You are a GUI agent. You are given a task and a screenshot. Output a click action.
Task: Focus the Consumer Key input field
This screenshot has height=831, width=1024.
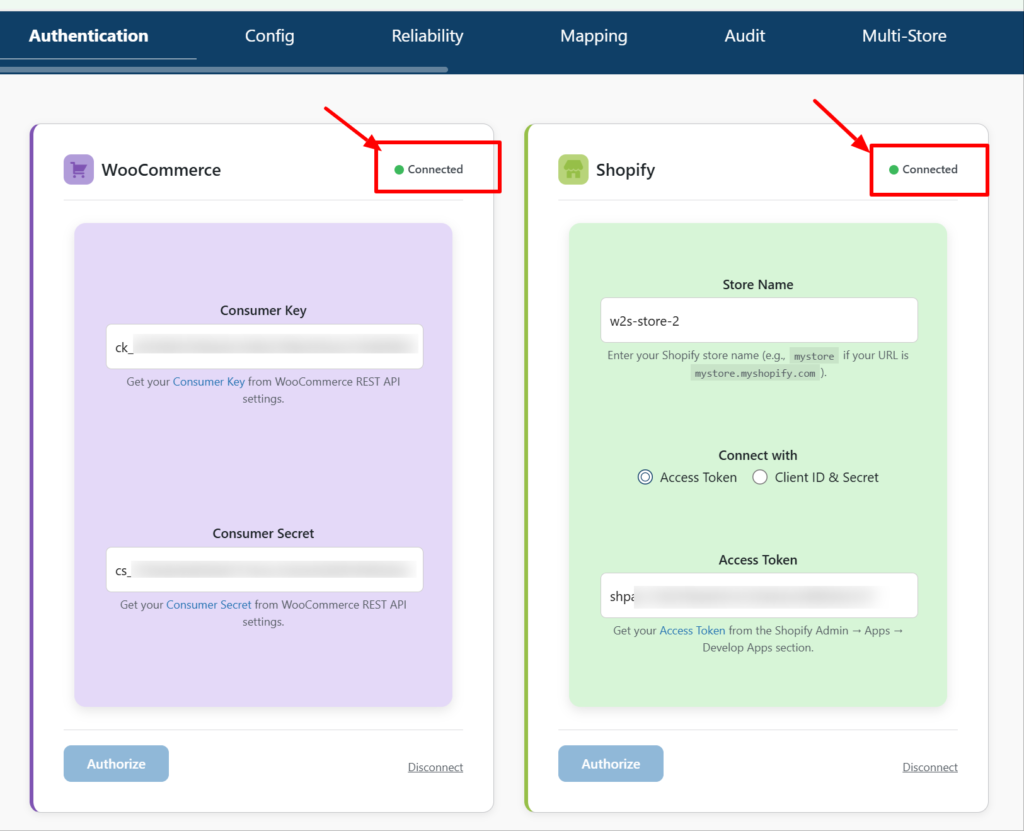click(264, 346)
